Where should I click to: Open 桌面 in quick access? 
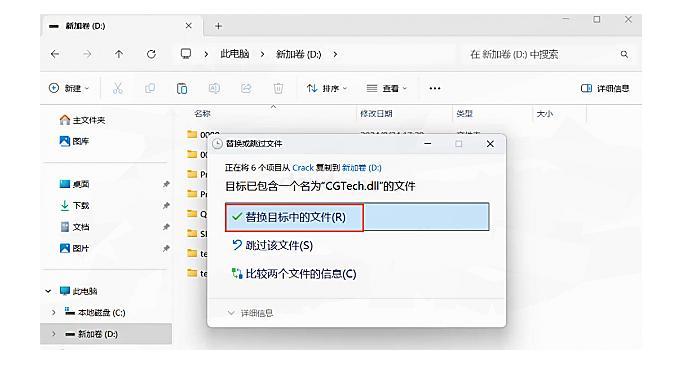point(74,184)
